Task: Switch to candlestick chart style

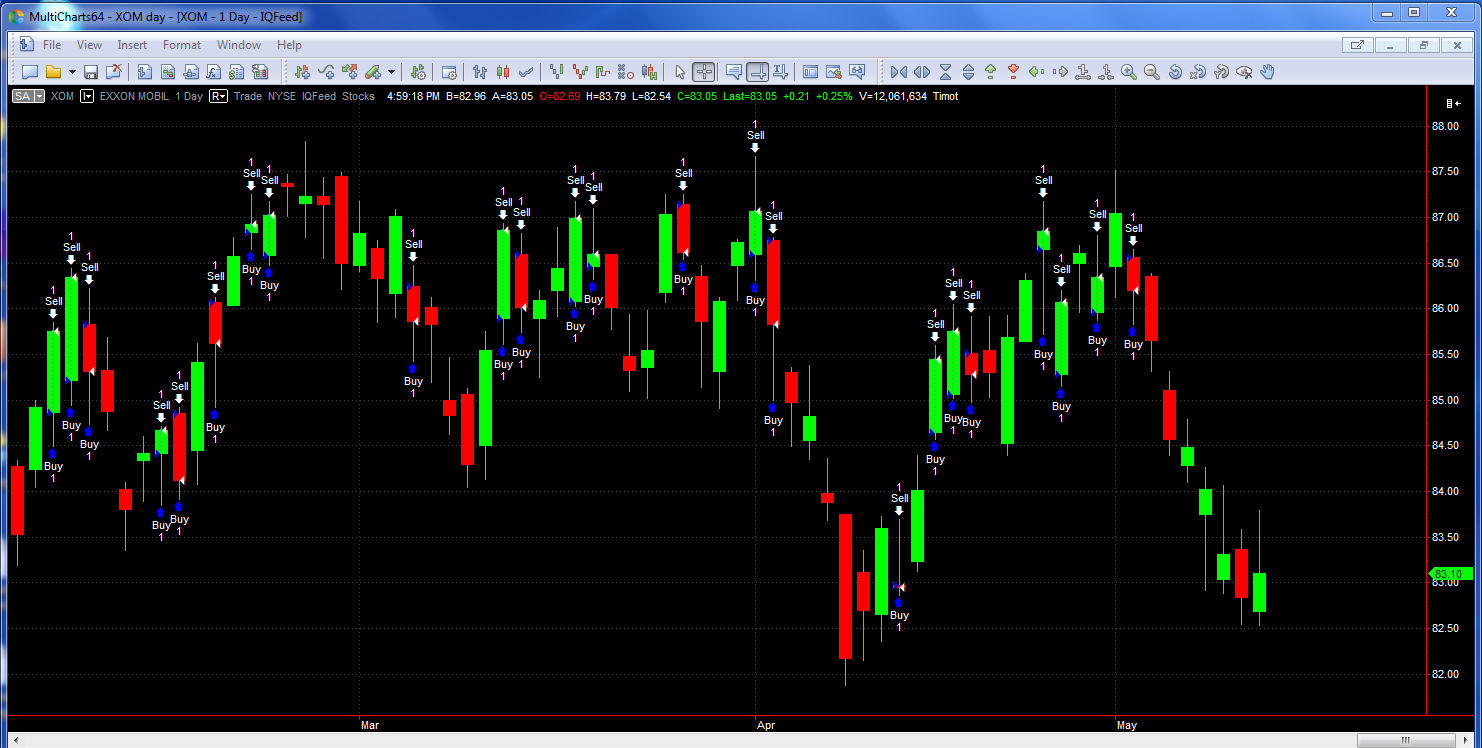Action: 503,71
